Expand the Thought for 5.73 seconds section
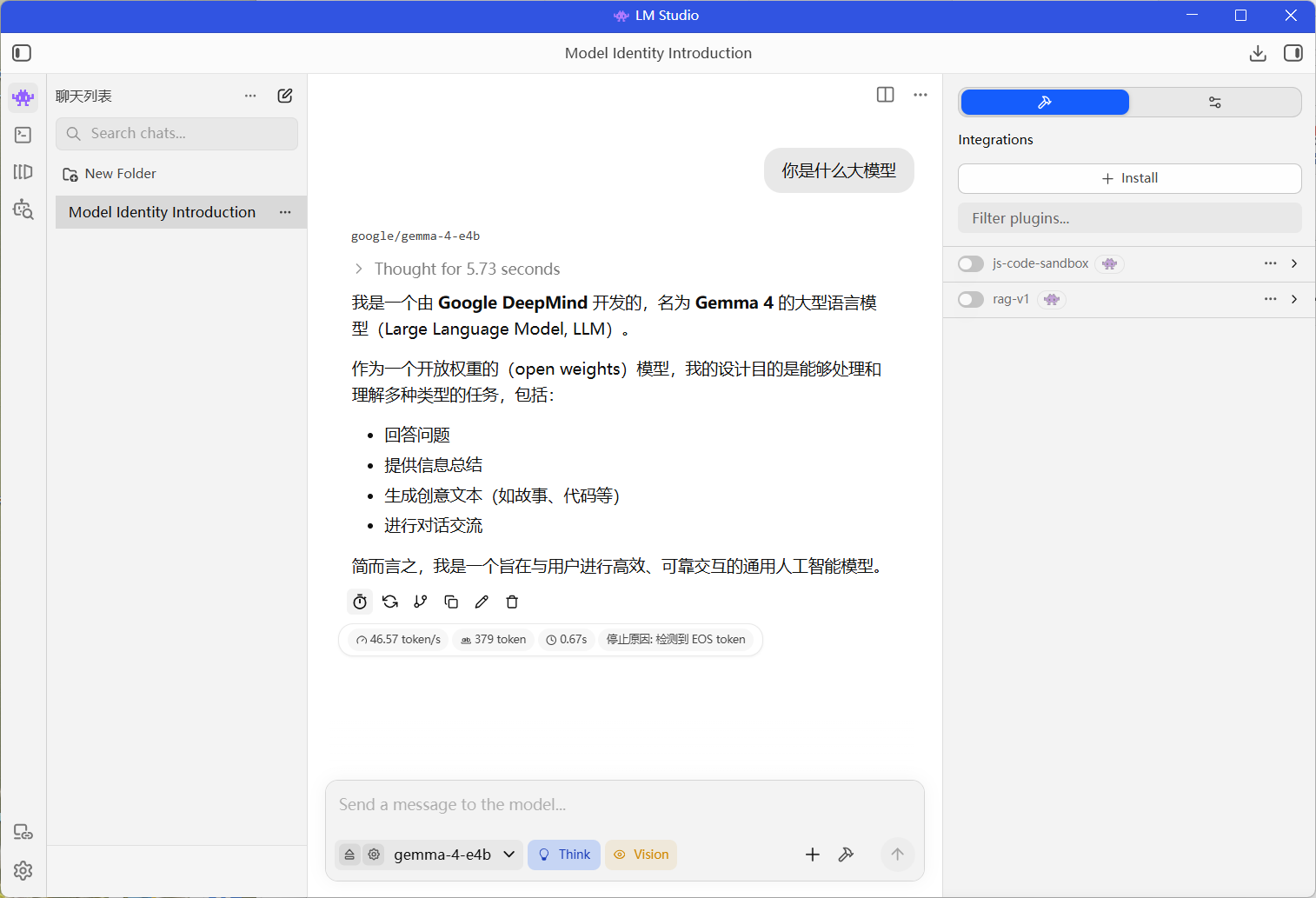 pos(456,269)
